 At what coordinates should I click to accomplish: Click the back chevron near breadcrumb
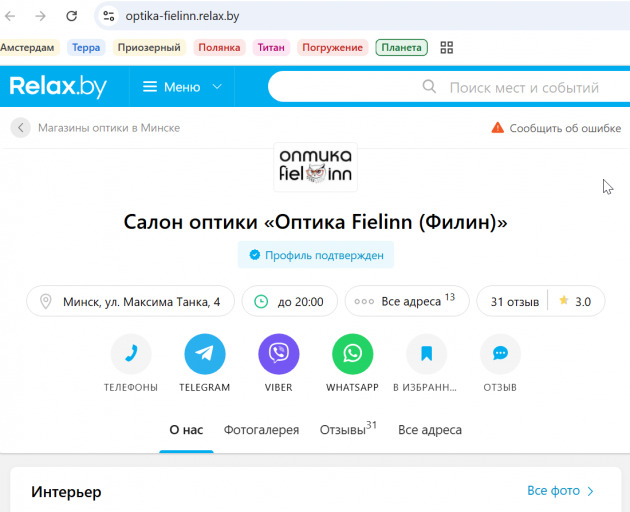(x=20, y=128)
